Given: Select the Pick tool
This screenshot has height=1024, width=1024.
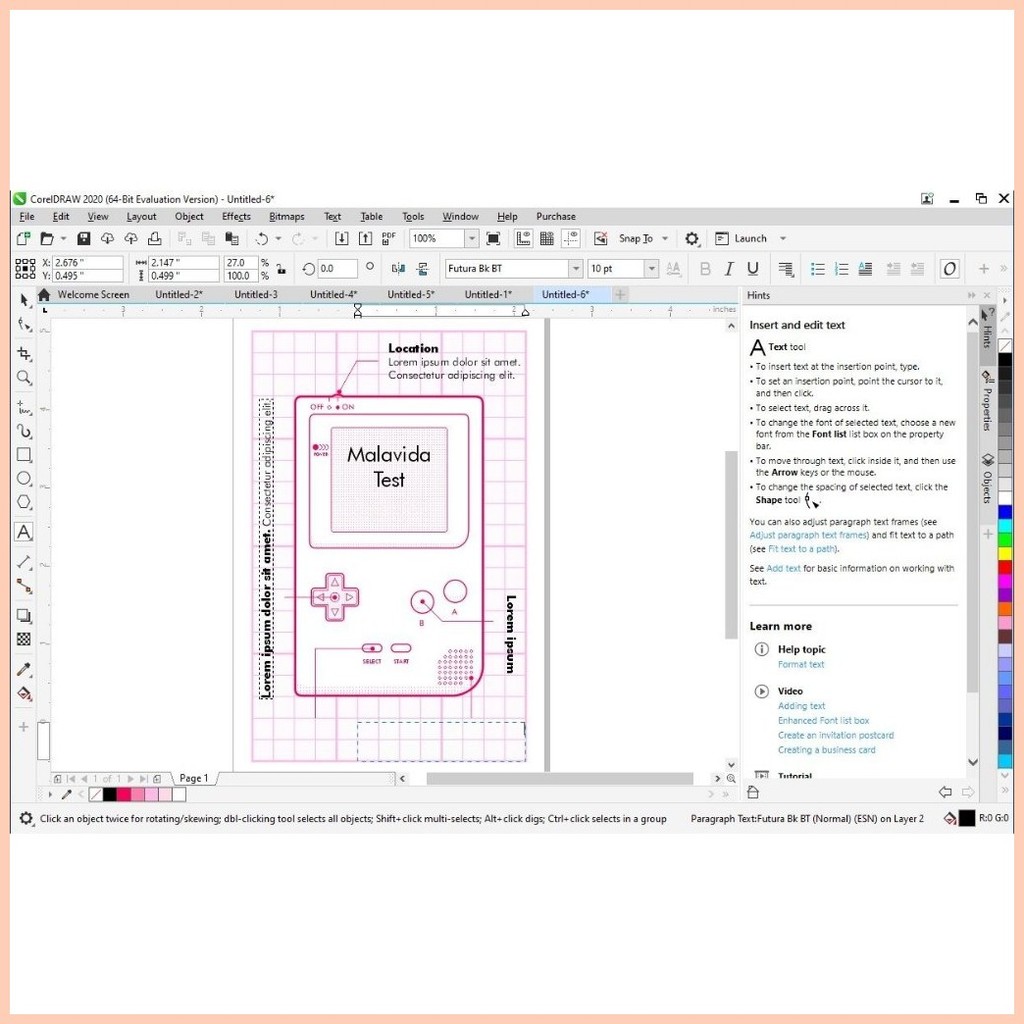Looking at the screenshot, I should tap(23, 300).
